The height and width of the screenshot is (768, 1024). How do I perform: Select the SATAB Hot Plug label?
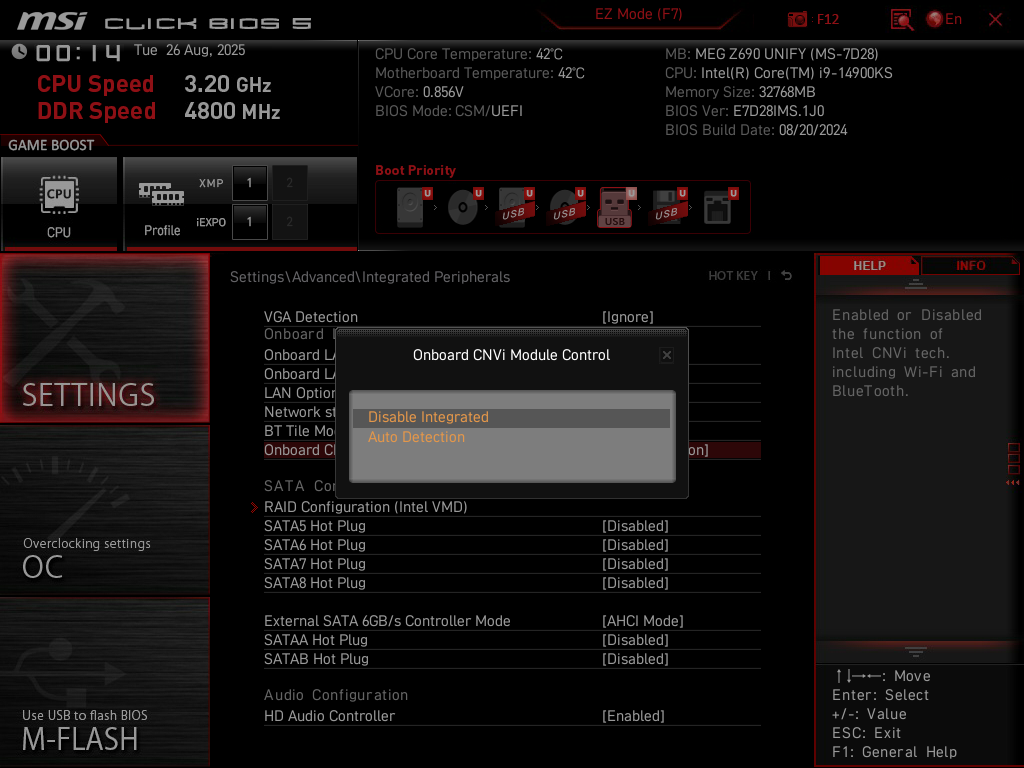click(316, 659)
